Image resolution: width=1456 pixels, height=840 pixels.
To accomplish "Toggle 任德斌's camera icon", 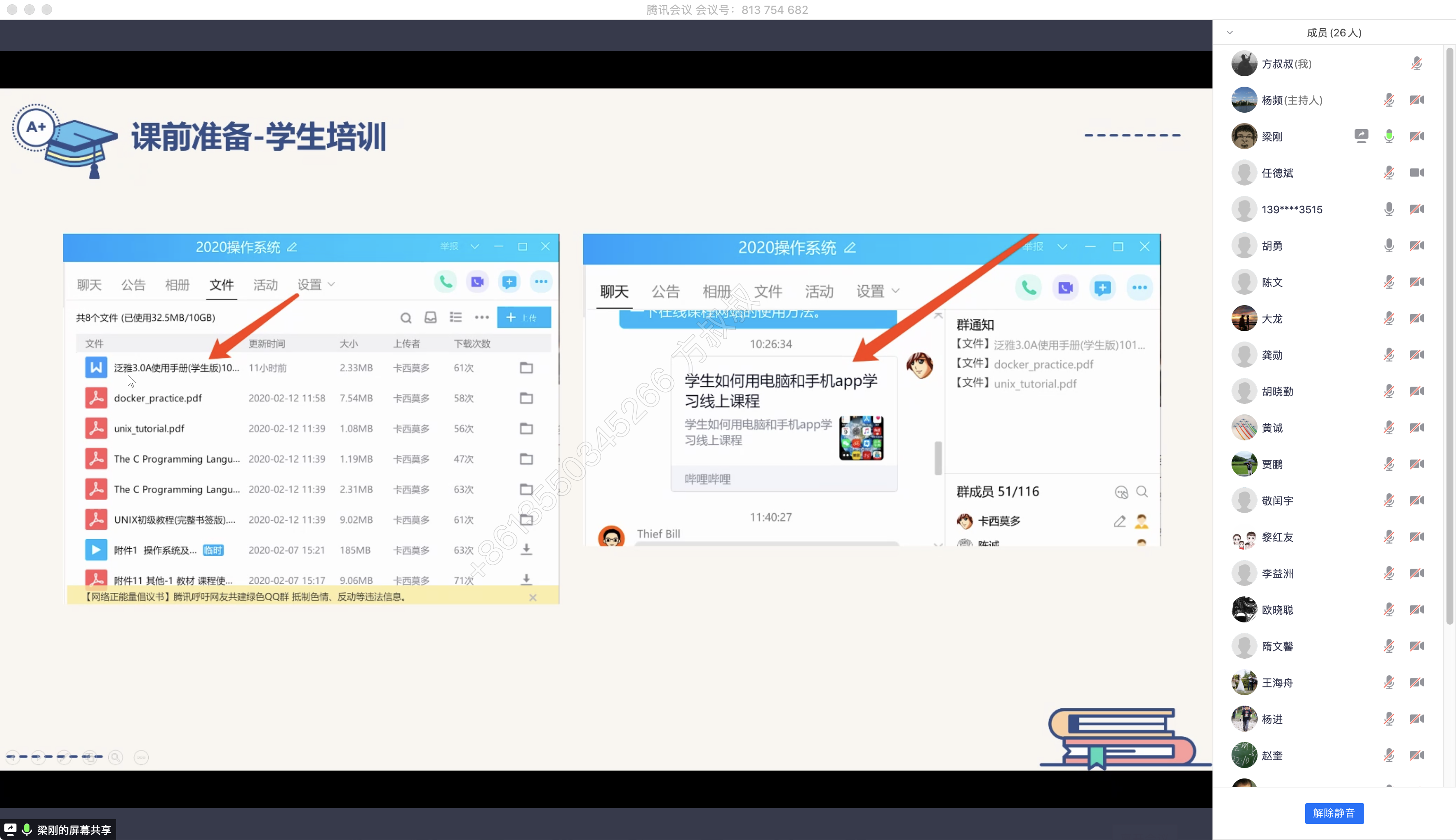I will 1417,173.
